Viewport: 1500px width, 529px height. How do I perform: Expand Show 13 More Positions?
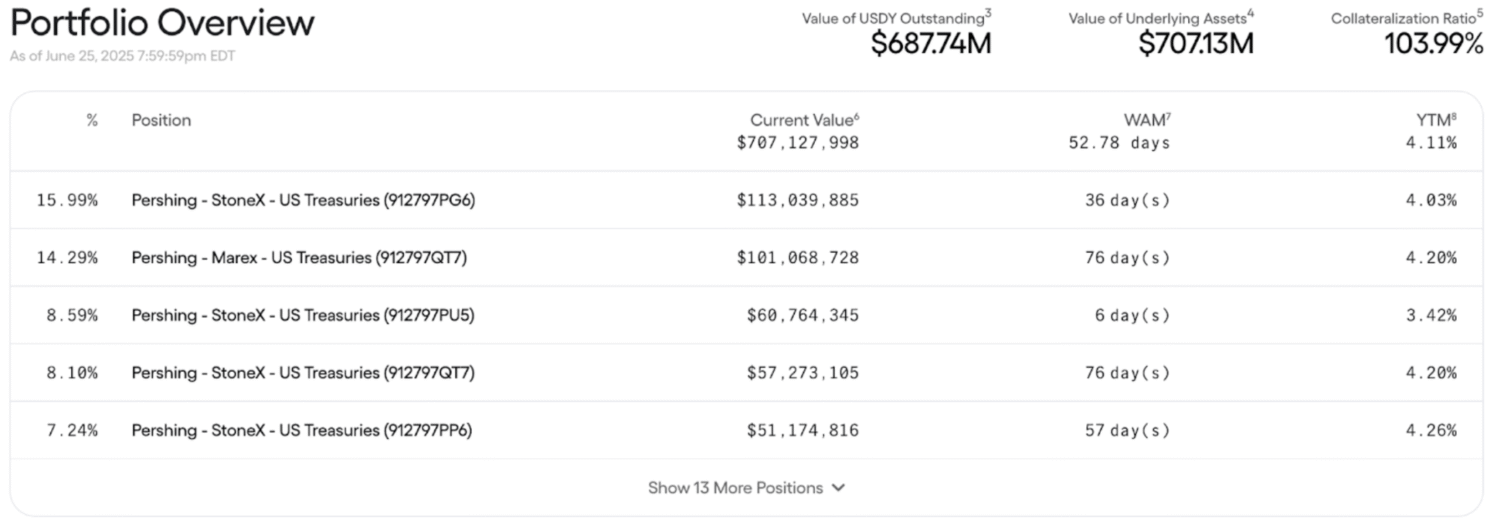pos(735,488)
